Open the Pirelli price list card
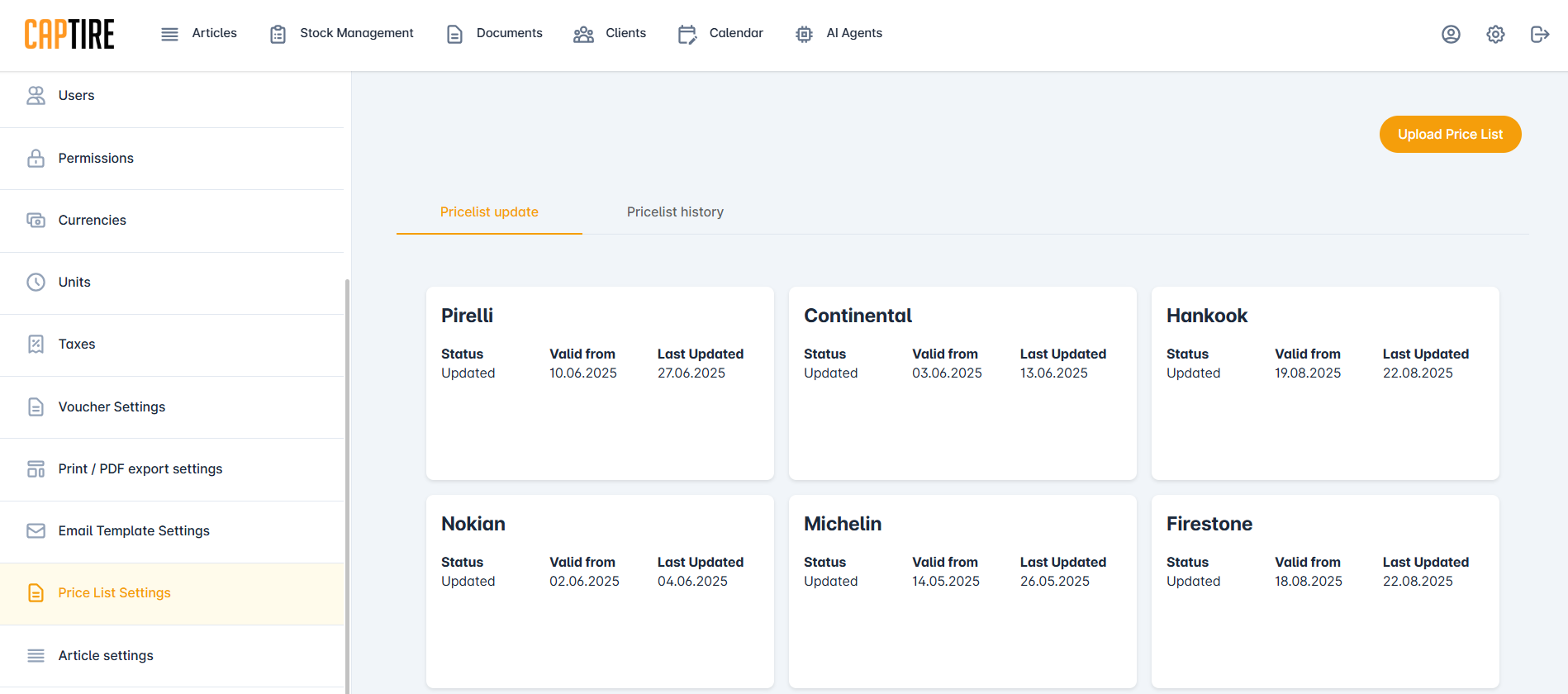The image size is (1568, 694). pos(600,383)
